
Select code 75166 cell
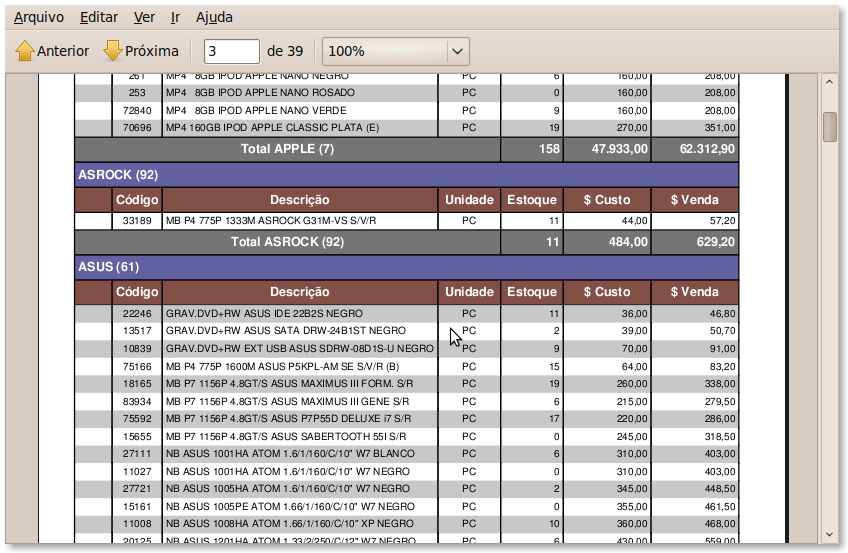(137, 367)
